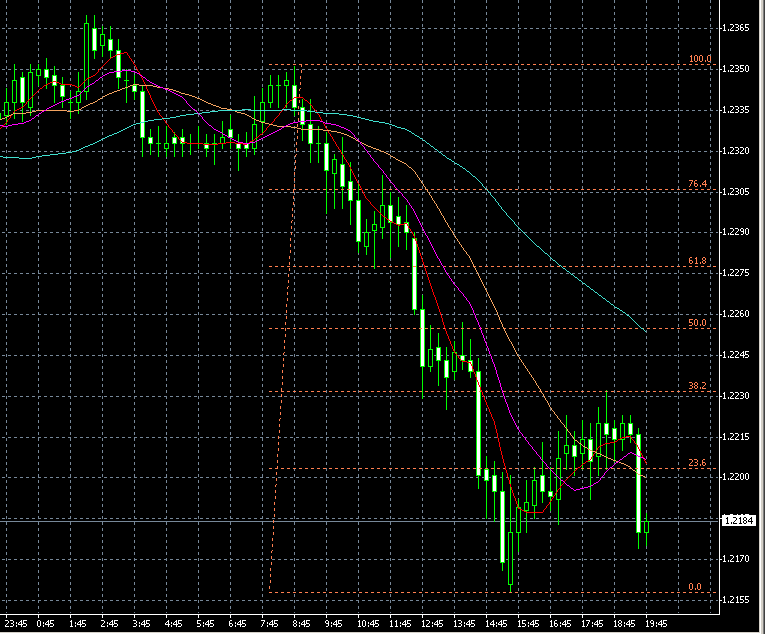
Task: Select the Fibonacci 0.0 level label
Action: point(695,586)
